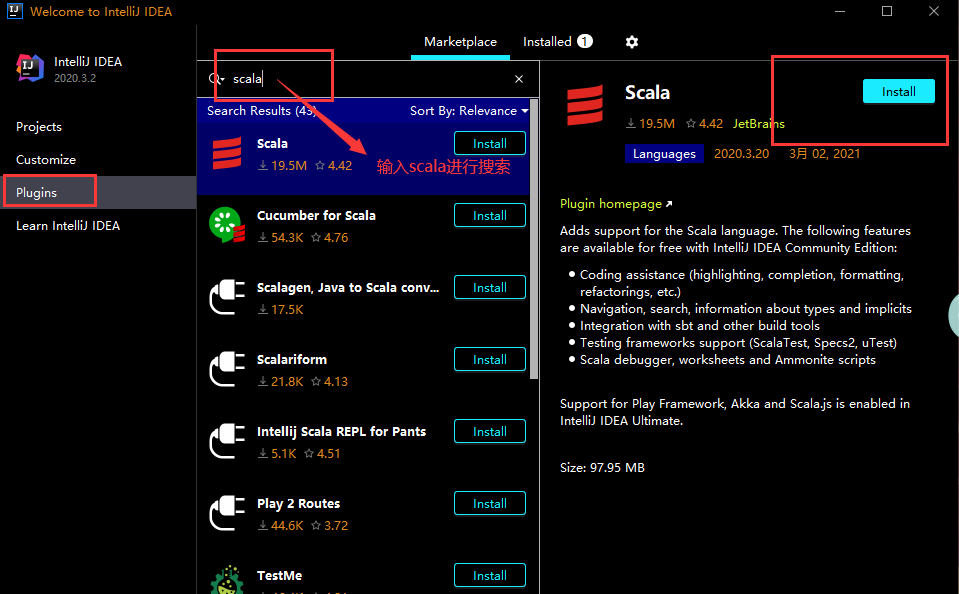Install the Cucumber for Scala plugin

pos(489,215)
